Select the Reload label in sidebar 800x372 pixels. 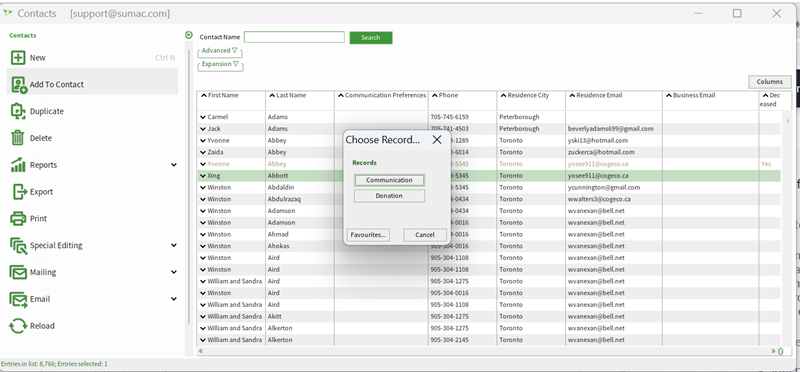pos(42,326)
